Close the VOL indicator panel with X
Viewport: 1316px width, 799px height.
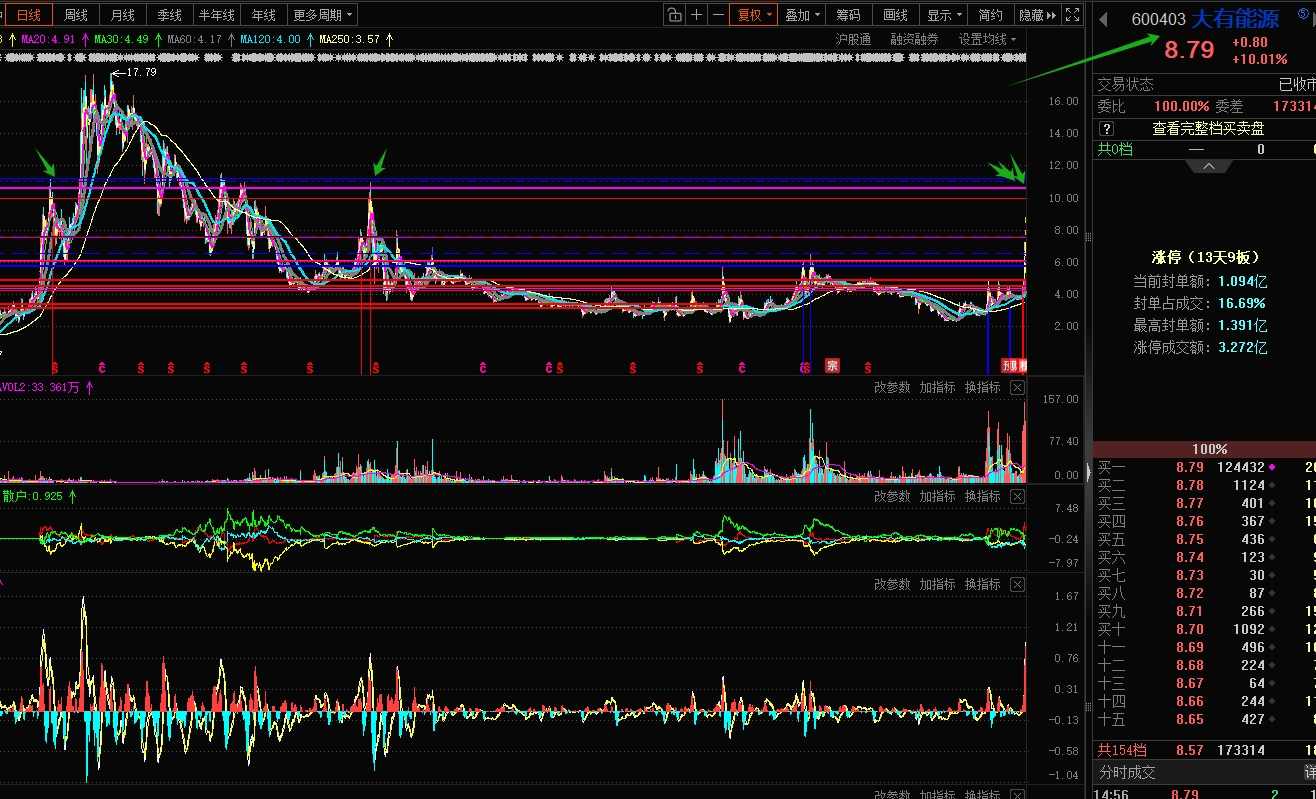pyautogui.click(x=1017, y=388)
